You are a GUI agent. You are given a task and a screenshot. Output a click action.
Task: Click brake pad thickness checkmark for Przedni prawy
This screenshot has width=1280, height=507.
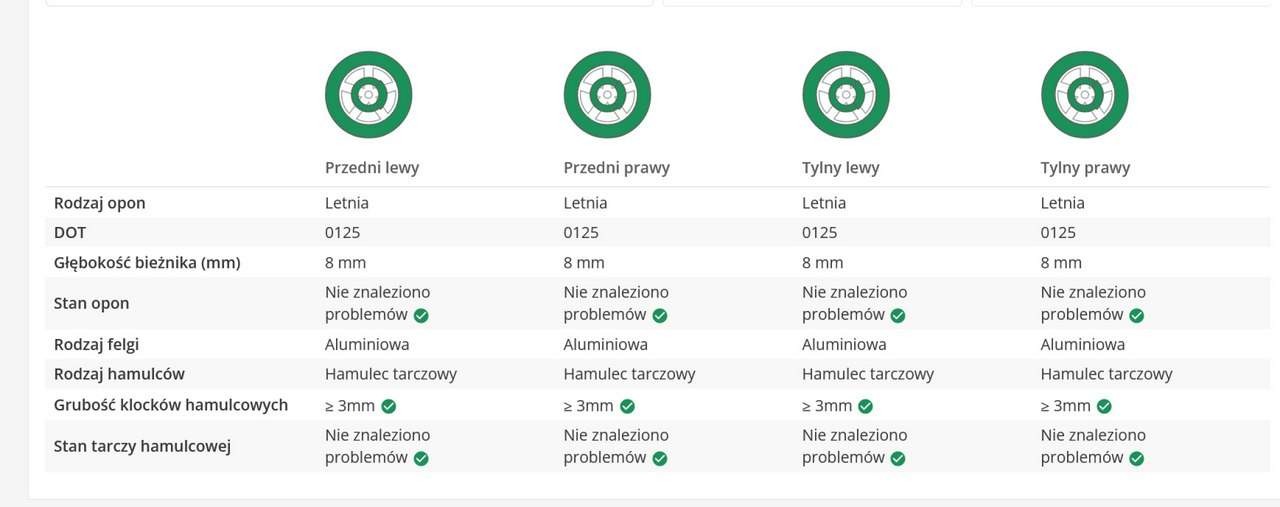(x=627, y=406)
